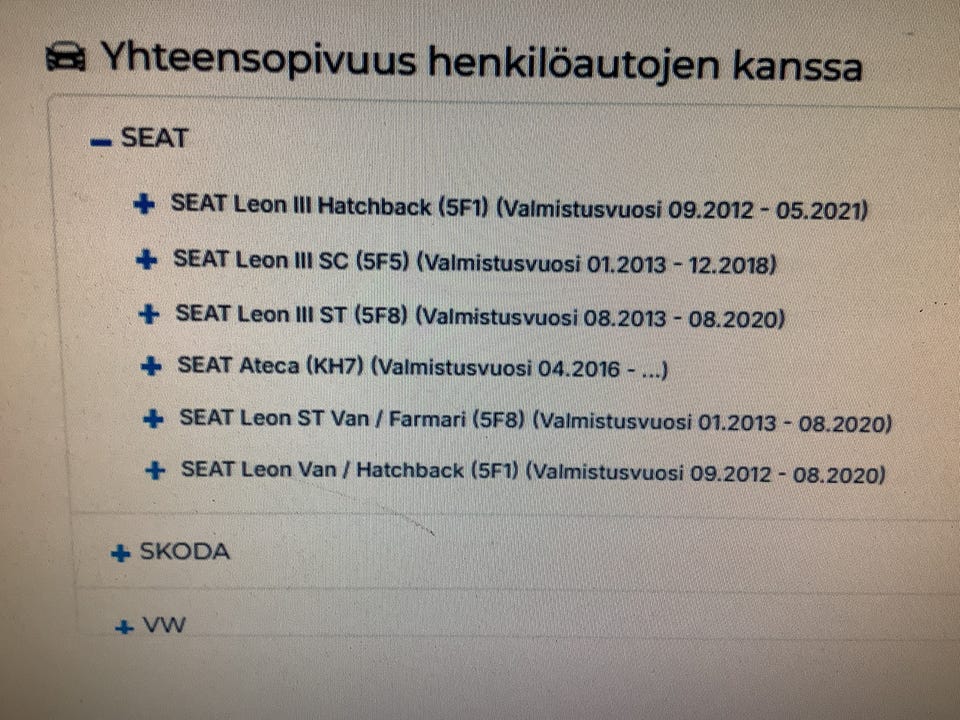
Task: Choose SEAT Leon III ST (5F8) entry
Action: point(480,316)
